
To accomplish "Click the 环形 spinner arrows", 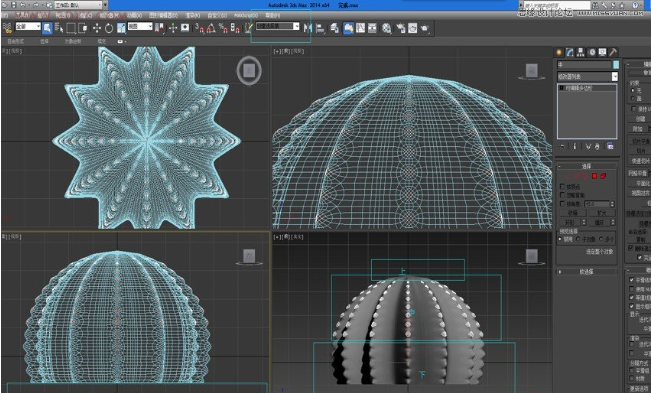I will (x=584, y=223).
